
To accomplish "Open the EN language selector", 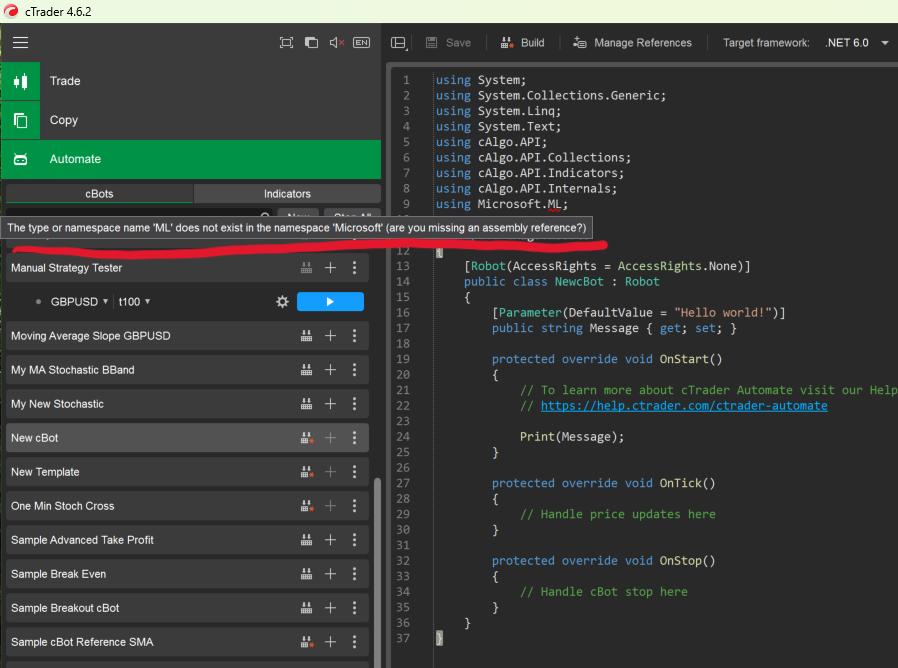I will pyautogui.click(x=361, y=42).
